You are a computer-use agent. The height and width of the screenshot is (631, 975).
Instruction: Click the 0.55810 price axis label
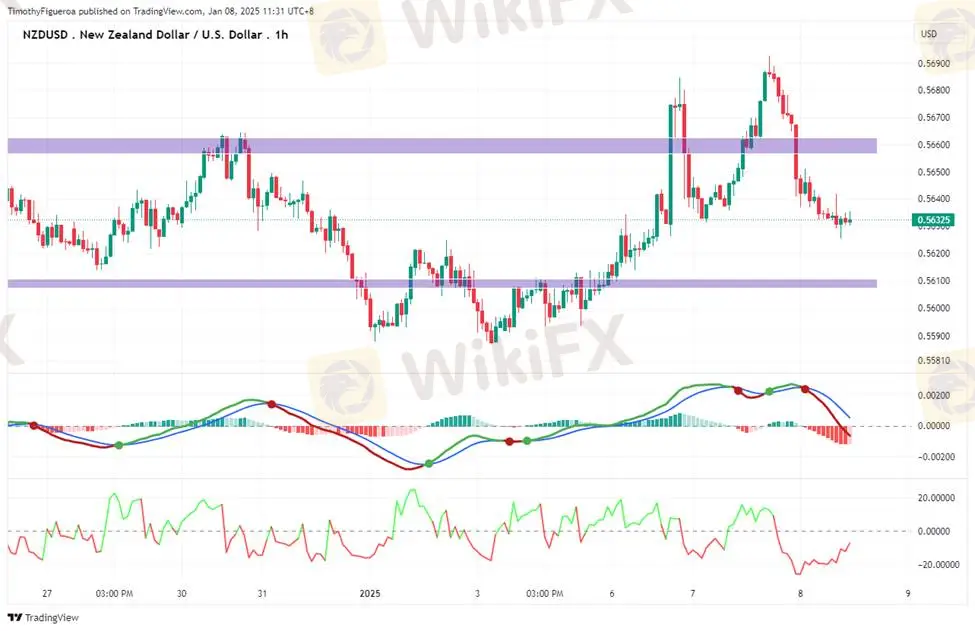(933, 361)
